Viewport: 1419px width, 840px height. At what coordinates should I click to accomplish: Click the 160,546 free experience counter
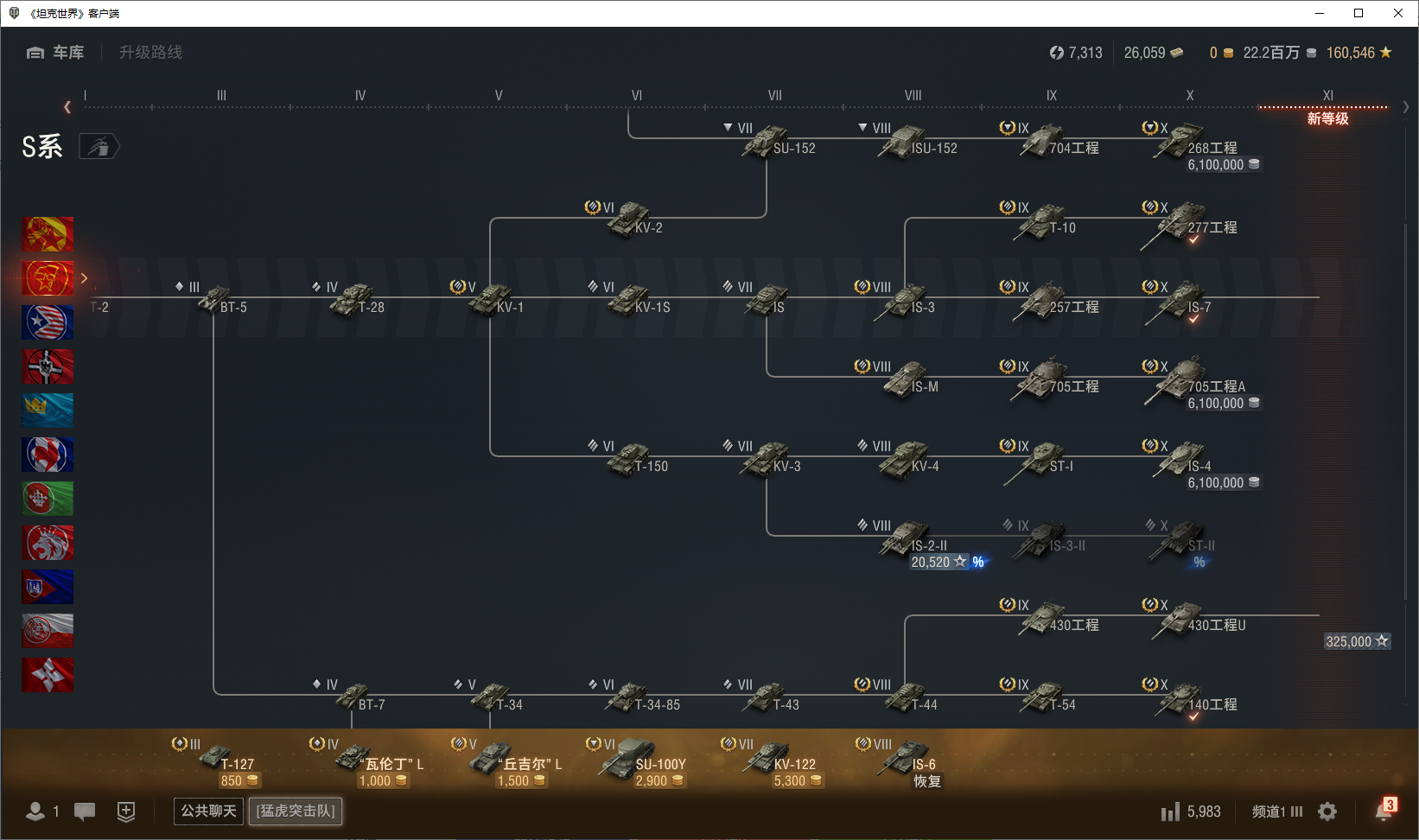point(1359,53)
